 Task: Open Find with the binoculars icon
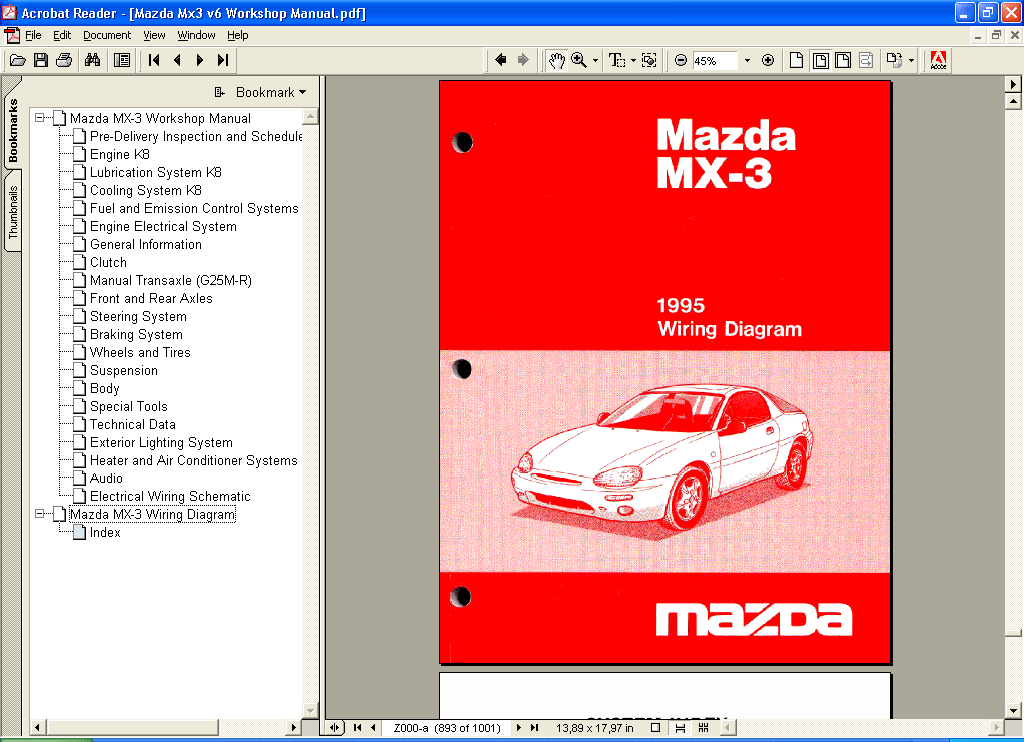93,61
